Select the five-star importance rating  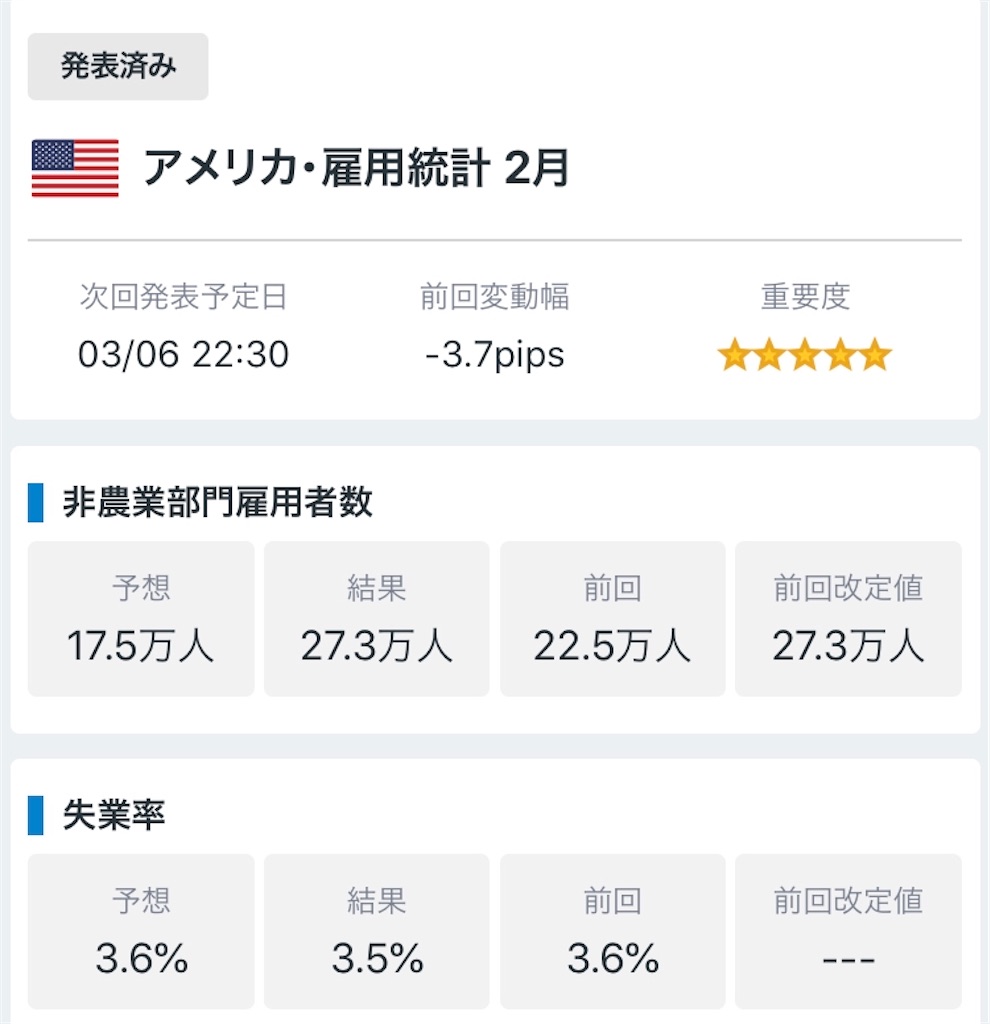(805, 355)
